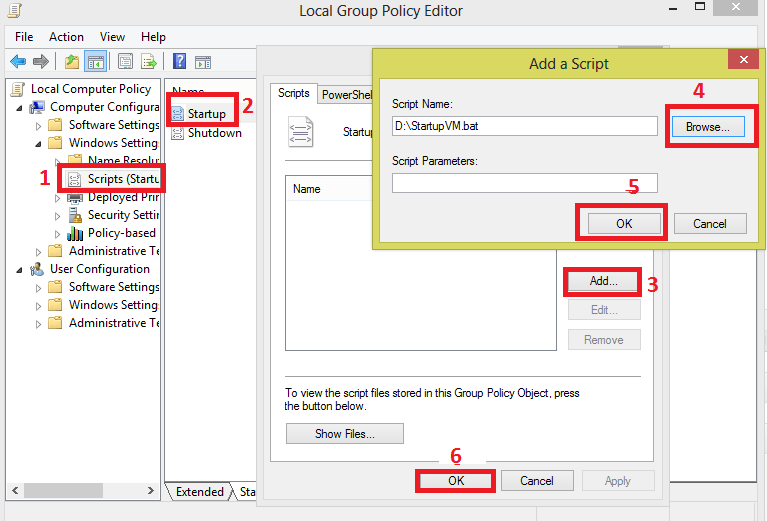Expand Software Settings under Computer Configuration
Image resolution: width=767 pixels, height=521 pixels.
(39, 125)
